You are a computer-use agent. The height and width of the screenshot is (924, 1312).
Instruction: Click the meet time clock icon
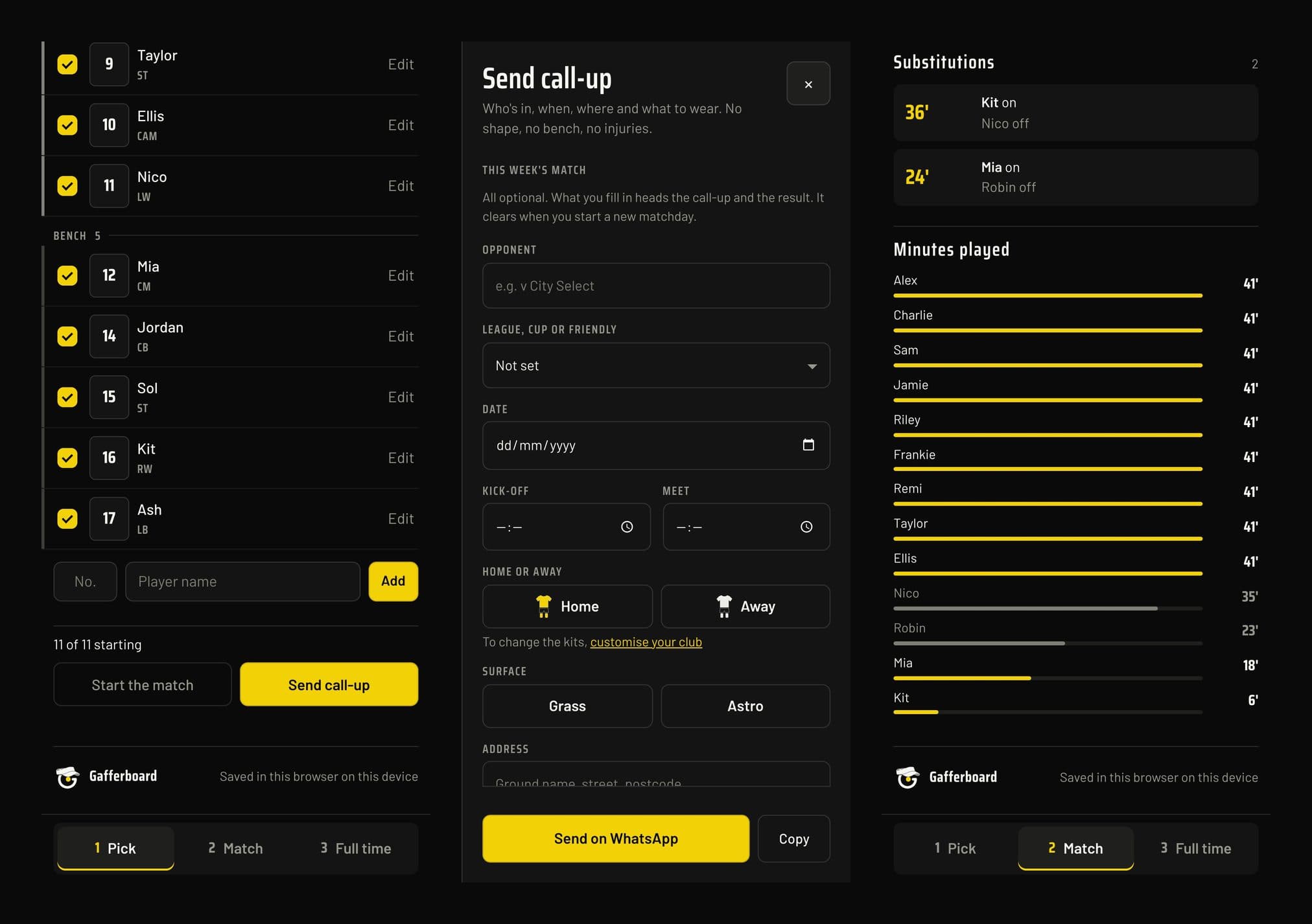(x=806, y=527)
